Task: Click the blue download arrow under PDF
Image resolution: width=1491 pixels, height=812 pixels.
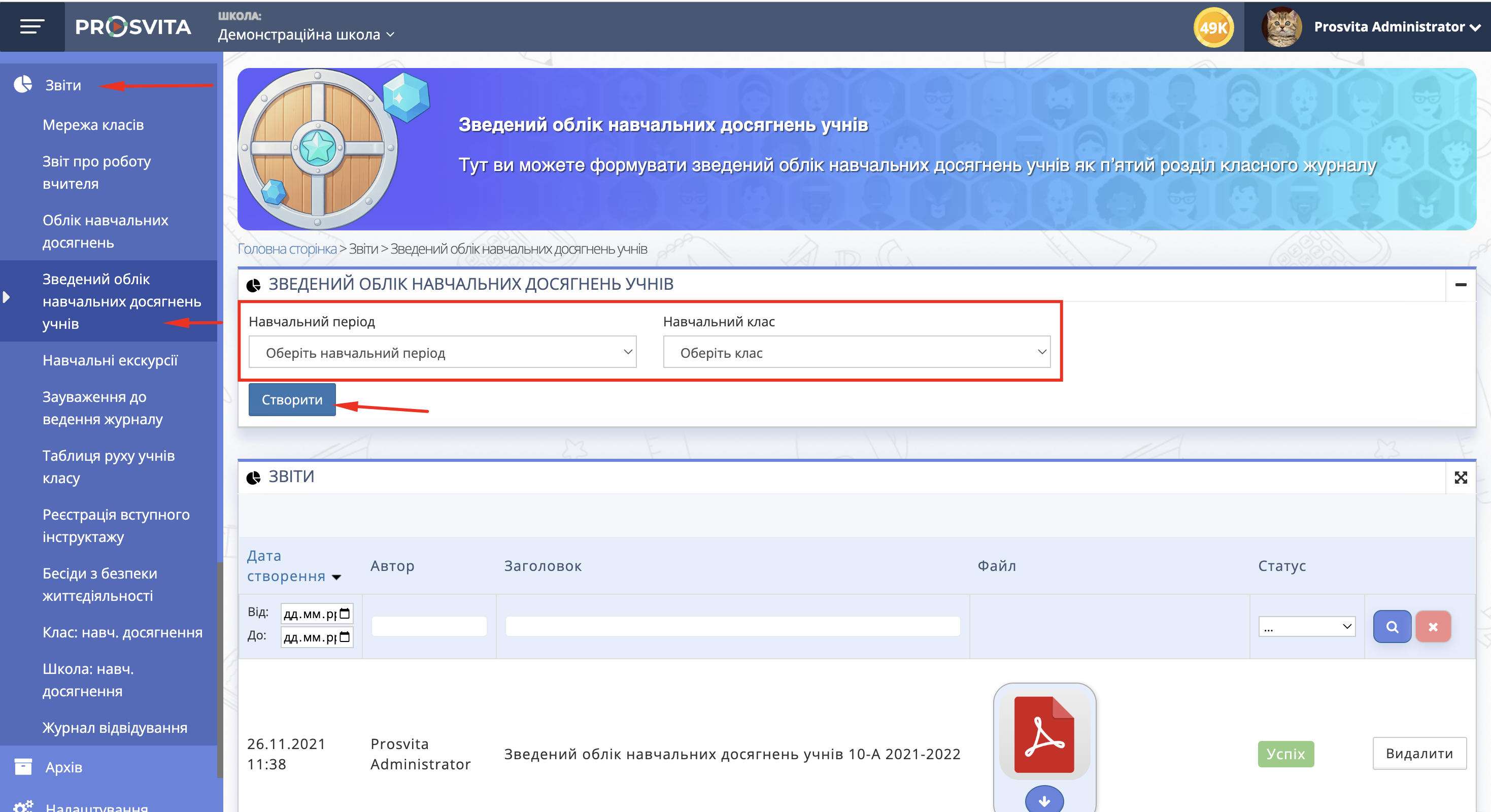Action: [x=1043, y=801]
